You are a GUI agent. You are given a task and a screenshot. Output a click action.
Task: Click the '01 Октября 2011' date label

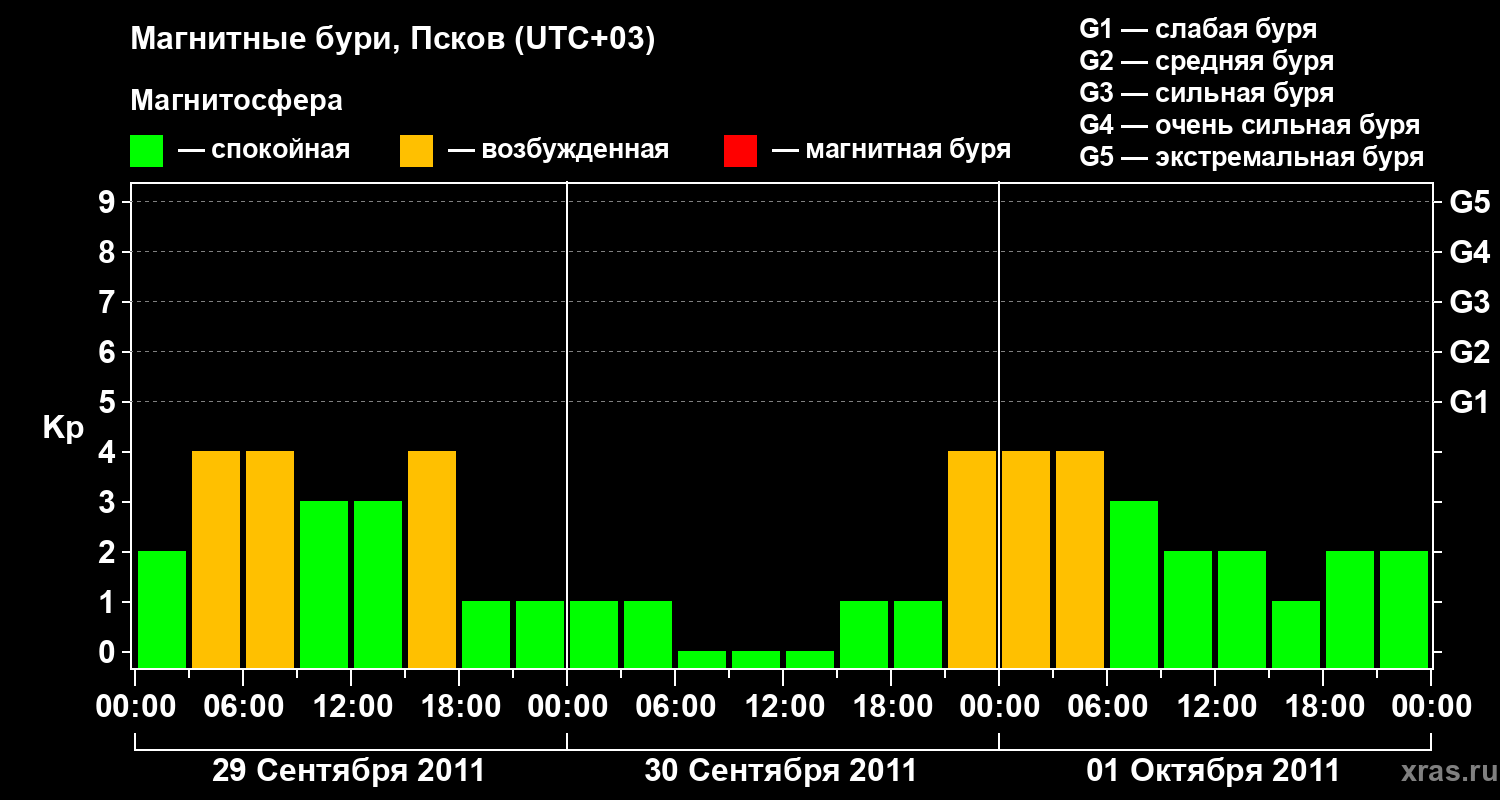click(1213, 771)
